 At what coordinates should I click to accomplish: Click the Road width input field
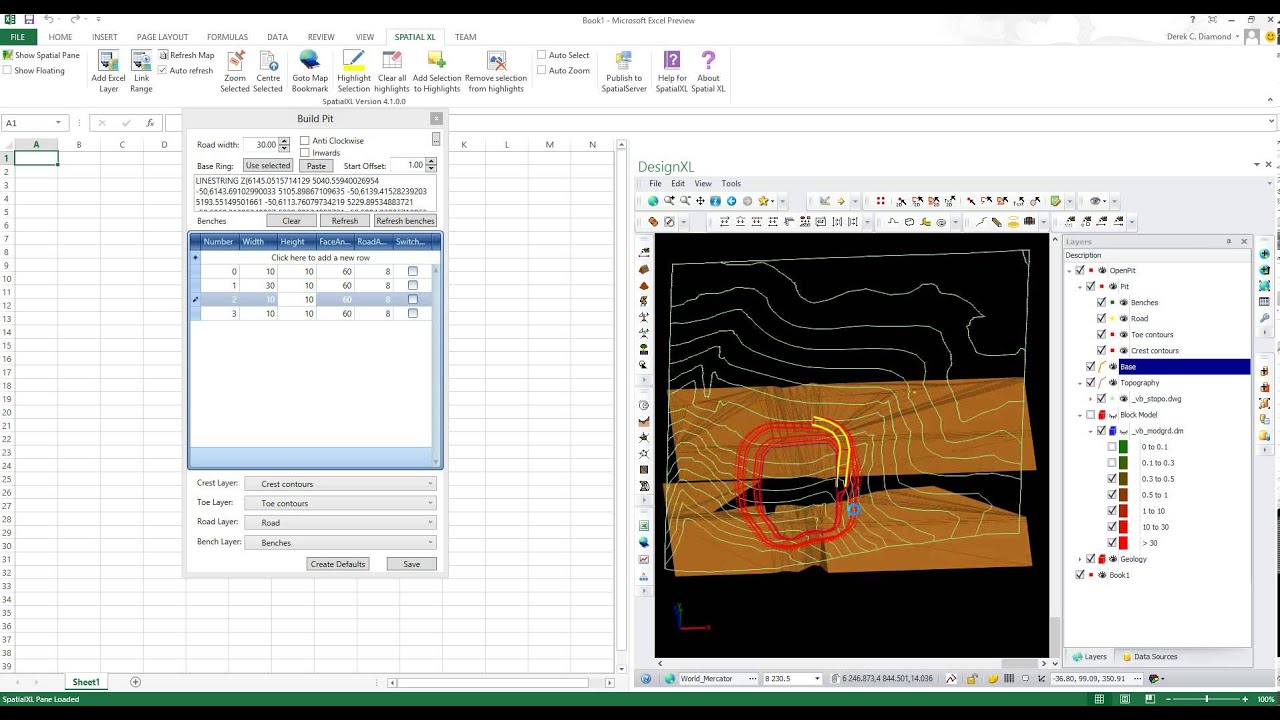(261, 145)
